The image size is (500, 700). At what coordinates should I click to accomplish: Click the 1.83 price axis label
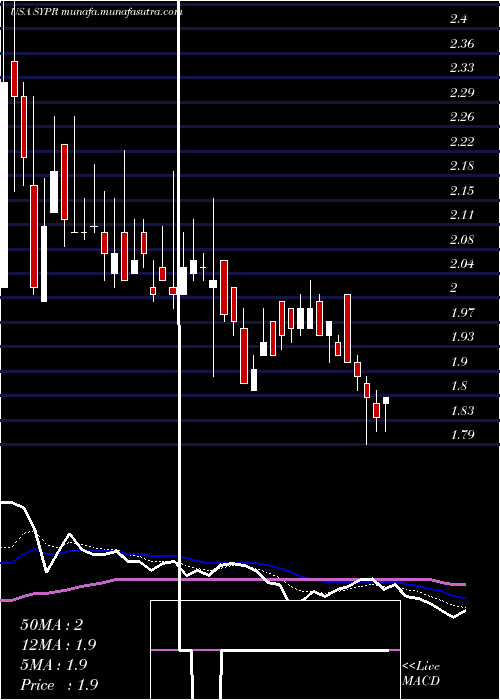coord(461,411)
